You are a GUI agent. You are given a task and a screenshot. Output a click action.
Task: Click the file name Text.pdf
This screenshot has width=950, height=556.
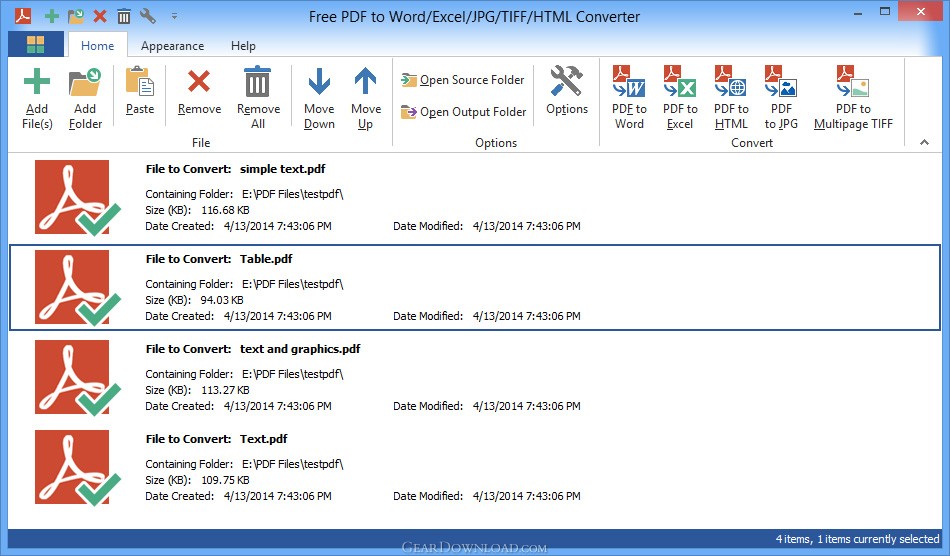264,439
